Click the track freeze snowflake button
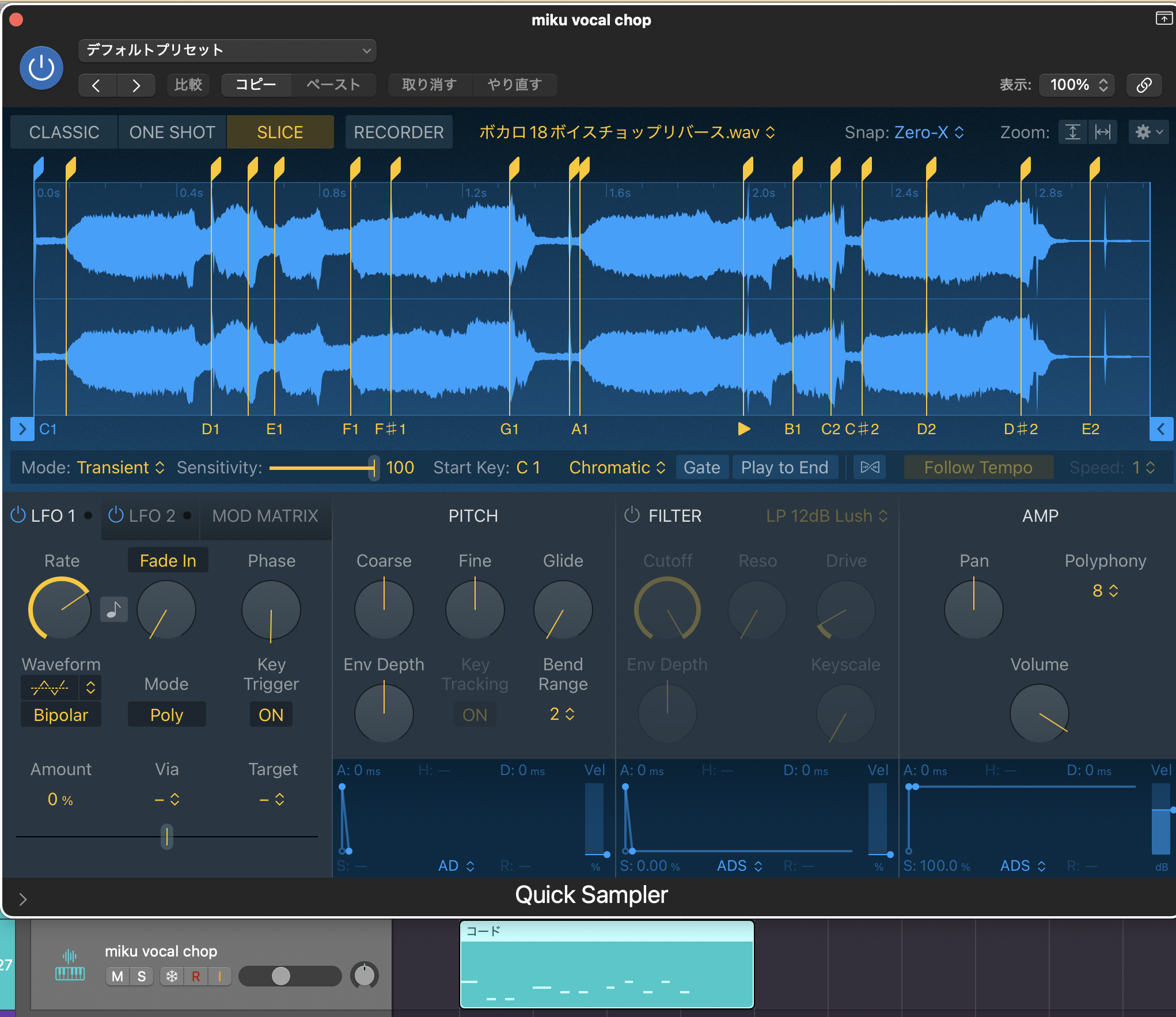The height and width of the screenshot is (1017, 1176). 172,976
